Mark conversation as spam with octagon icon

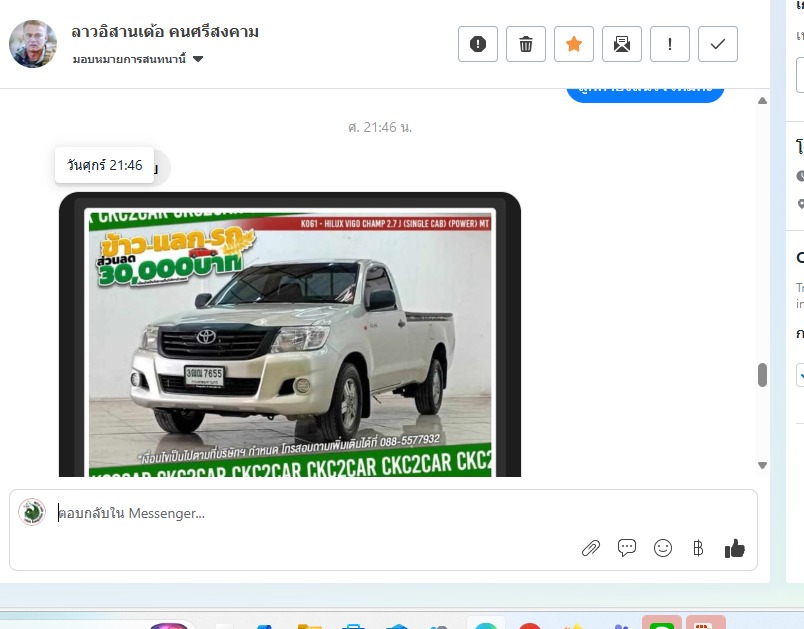[x=478, y=44]
